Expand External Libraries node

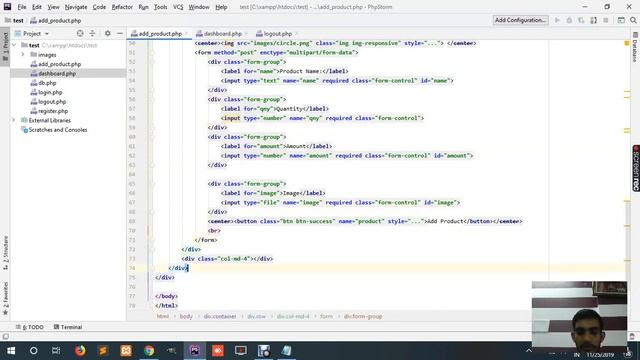point(14,120)
